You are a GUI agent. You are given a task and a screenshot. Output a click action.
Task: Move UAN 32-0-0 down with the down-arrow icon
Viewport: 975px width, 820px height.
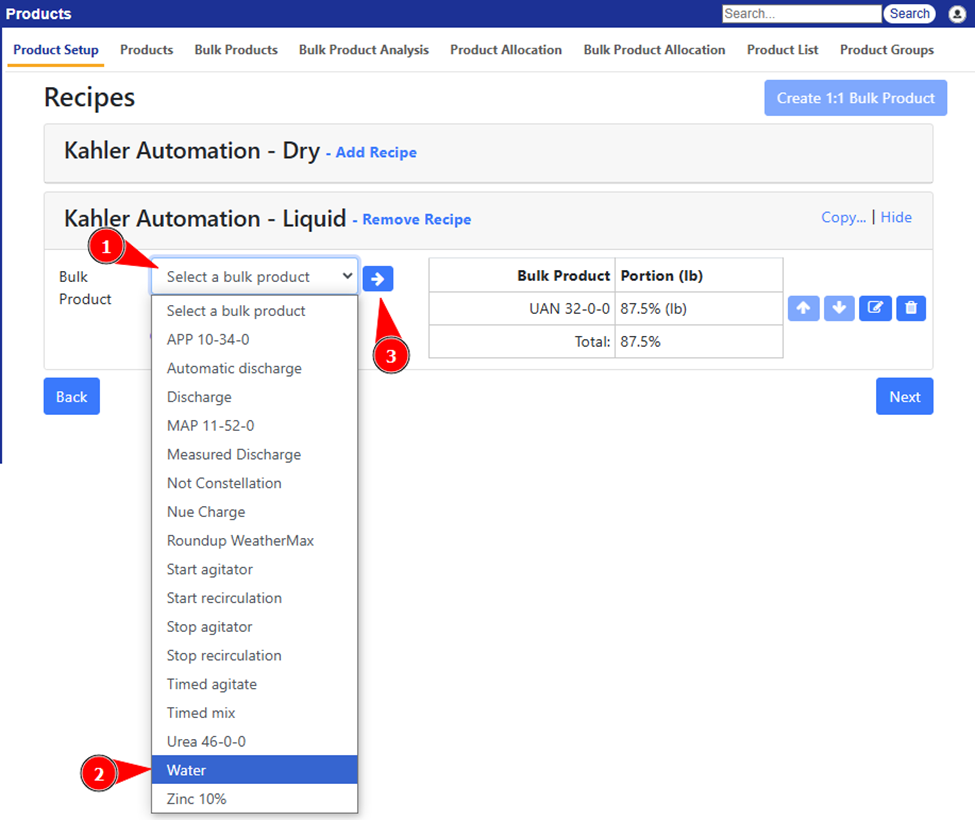839,308
